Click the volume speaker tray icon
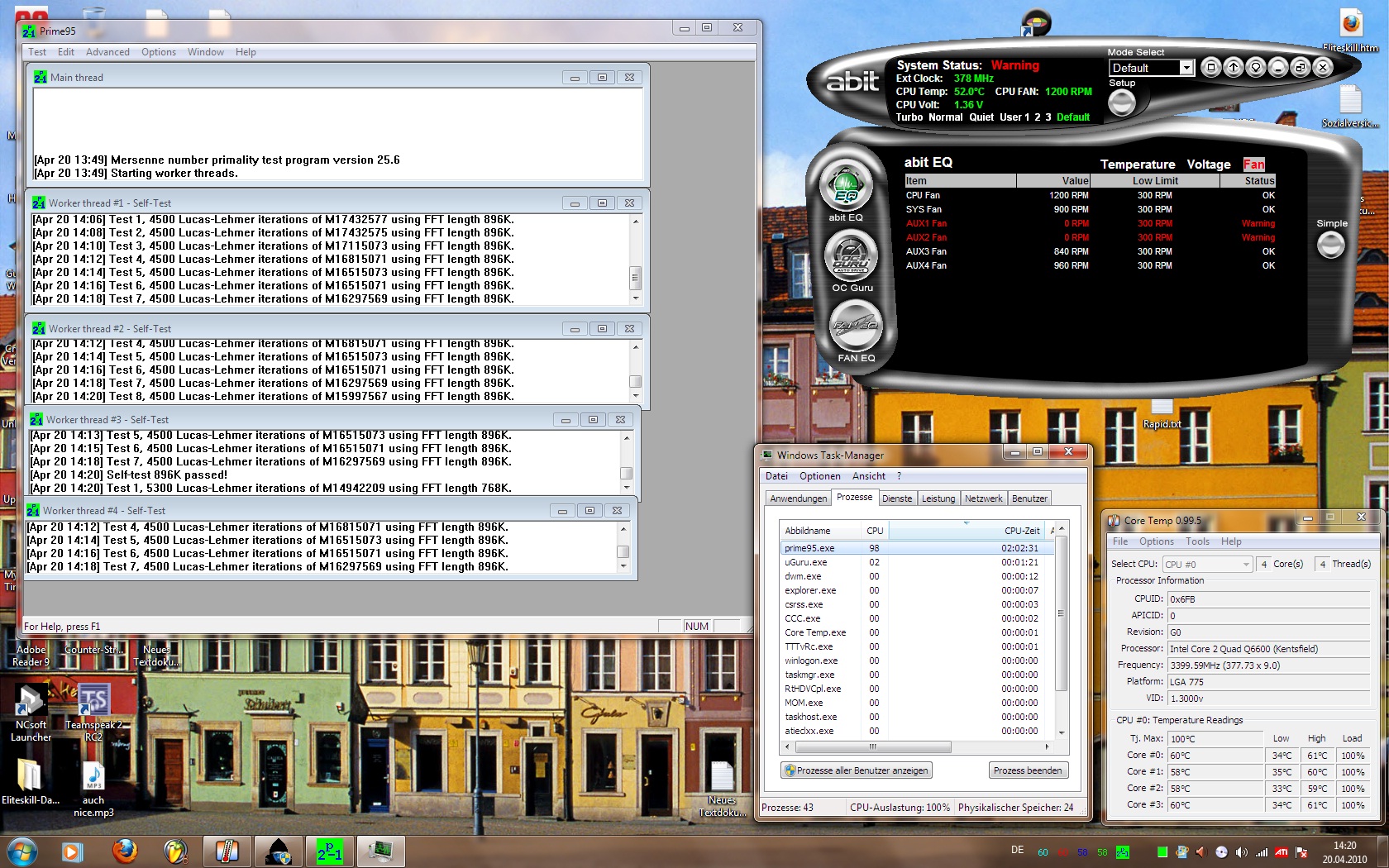 (x=1241, y=852)
